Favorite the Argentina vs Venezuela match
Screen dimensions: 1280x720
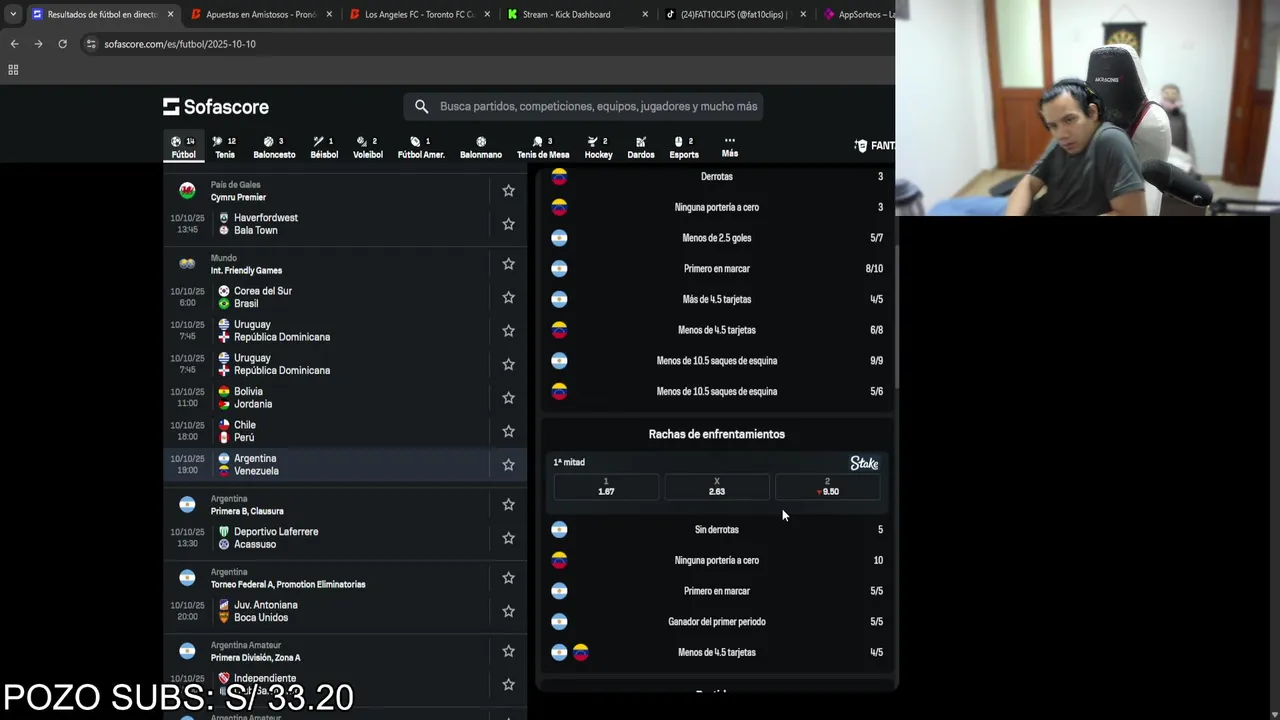coord(508,465)
